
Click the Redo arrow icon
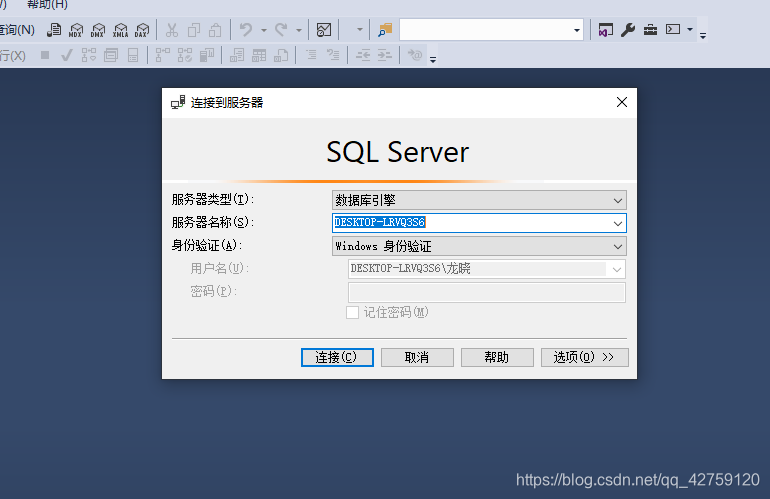281,30
